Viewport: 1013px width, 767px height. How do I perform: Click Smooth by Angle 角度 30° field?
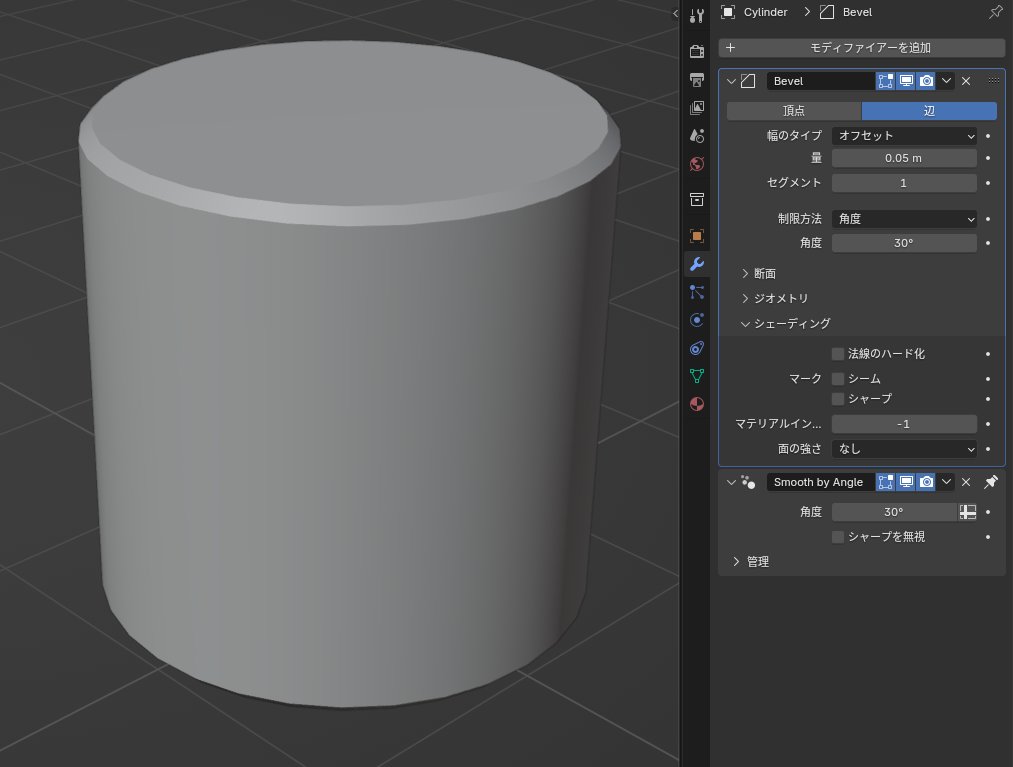[894, 512]
